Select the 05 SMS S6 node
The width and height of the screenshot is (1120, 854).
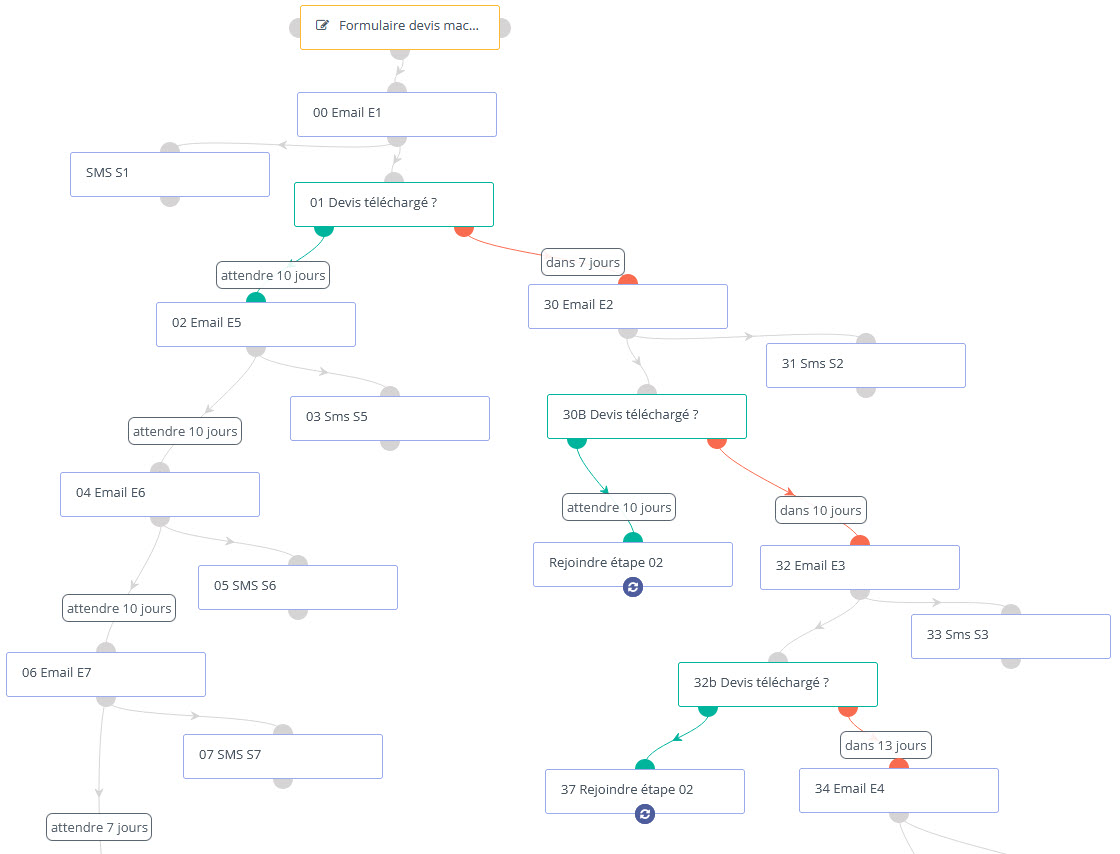(298, 588)
